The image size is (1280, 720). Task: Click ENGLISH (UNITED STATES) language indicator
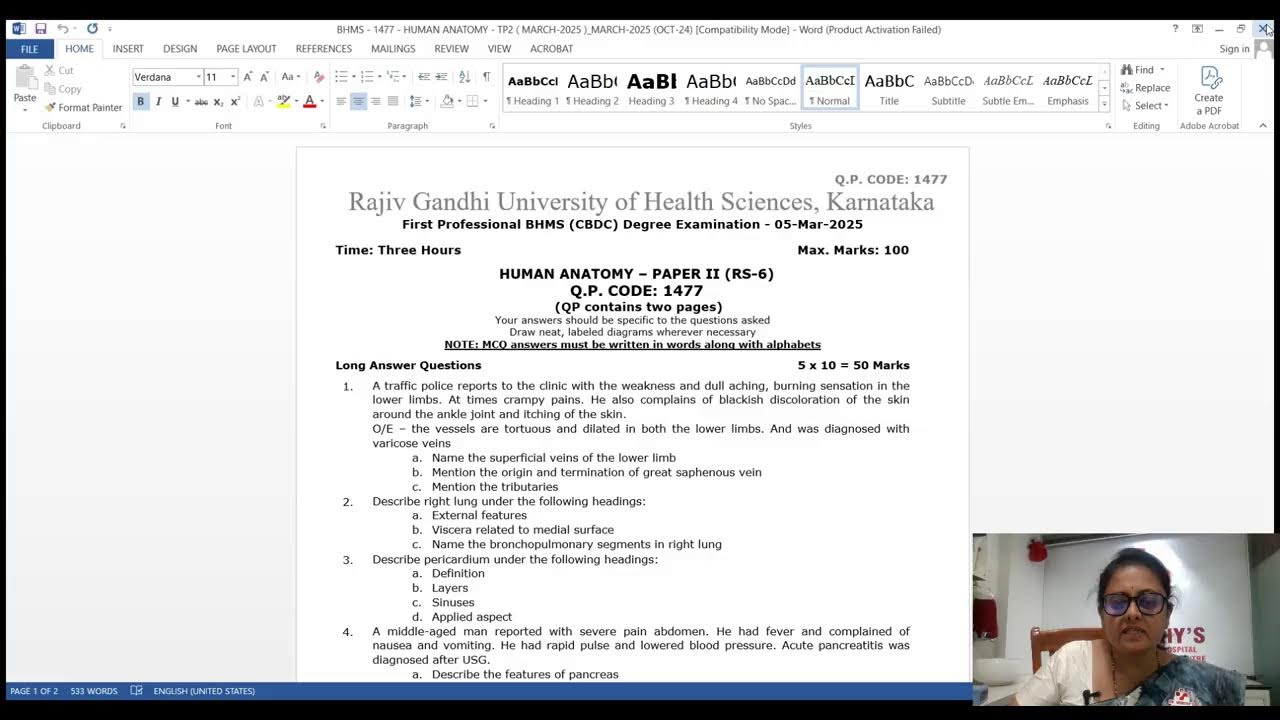point(204,691)
